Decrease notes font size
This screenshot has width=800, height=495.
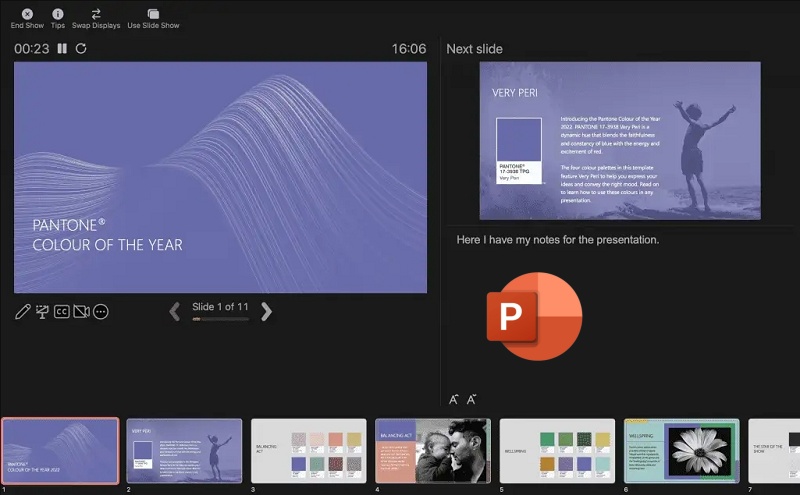coord(471,400)
